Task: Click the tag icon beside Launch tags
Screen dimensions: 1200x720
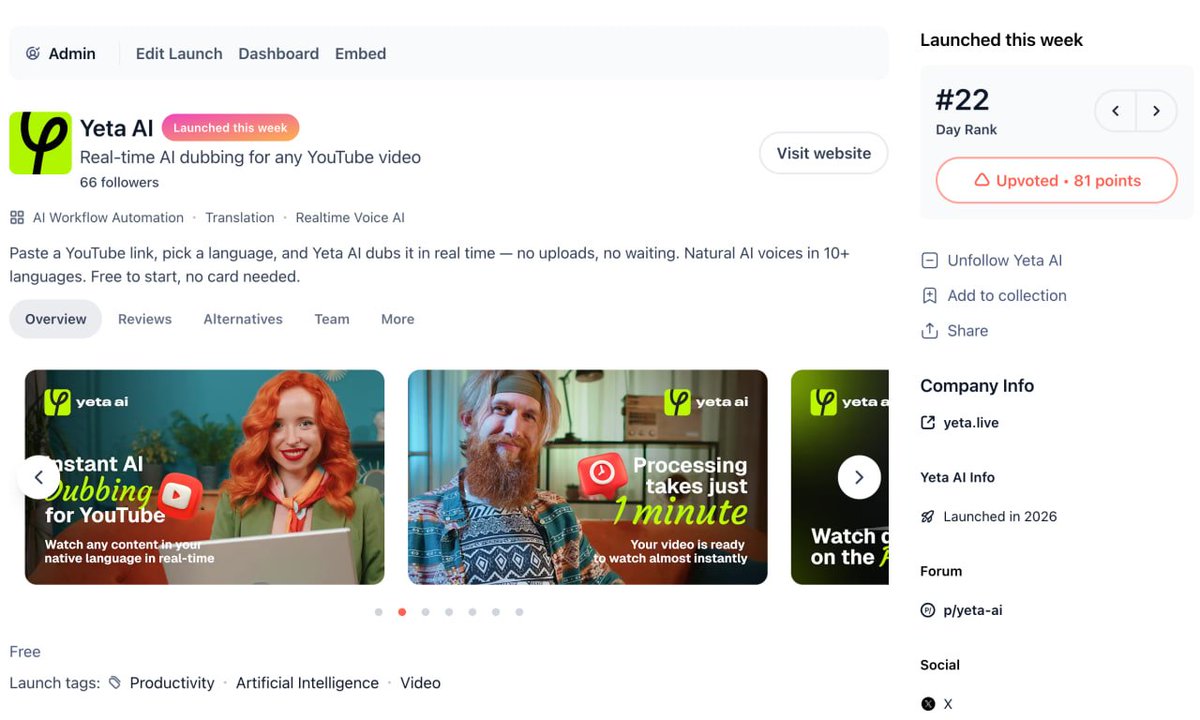Action: click(115, 683)
